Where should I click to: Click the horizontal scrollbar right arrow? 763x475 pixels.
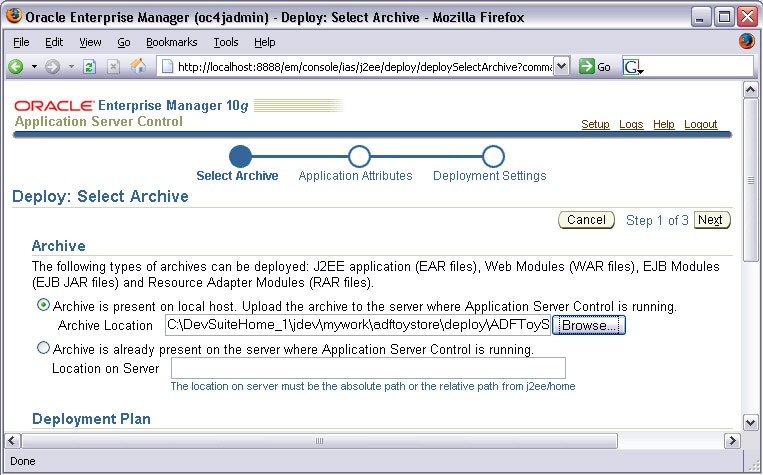(x=732, y=441)
